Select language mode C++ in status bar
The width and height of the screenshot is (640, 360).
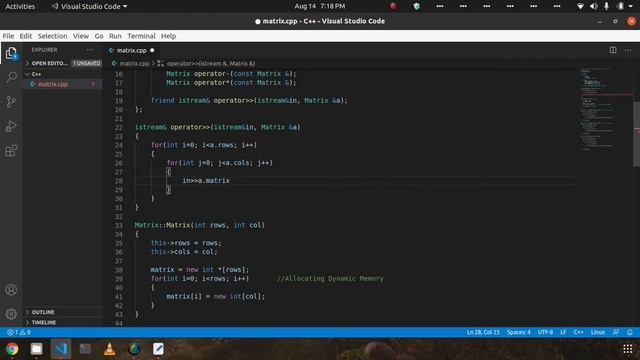point(578,332)
